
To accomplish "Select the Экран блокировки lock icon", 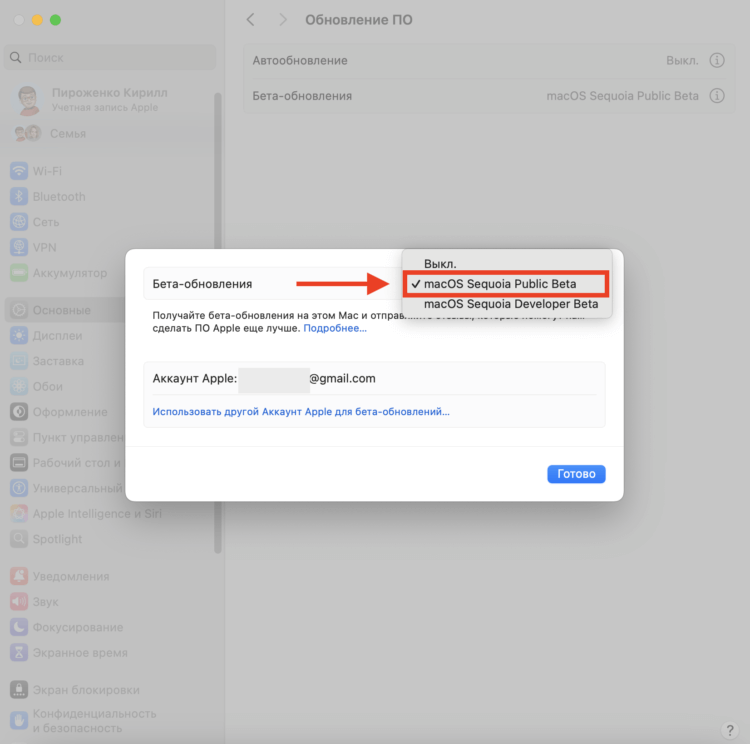I will coord(19,689).
